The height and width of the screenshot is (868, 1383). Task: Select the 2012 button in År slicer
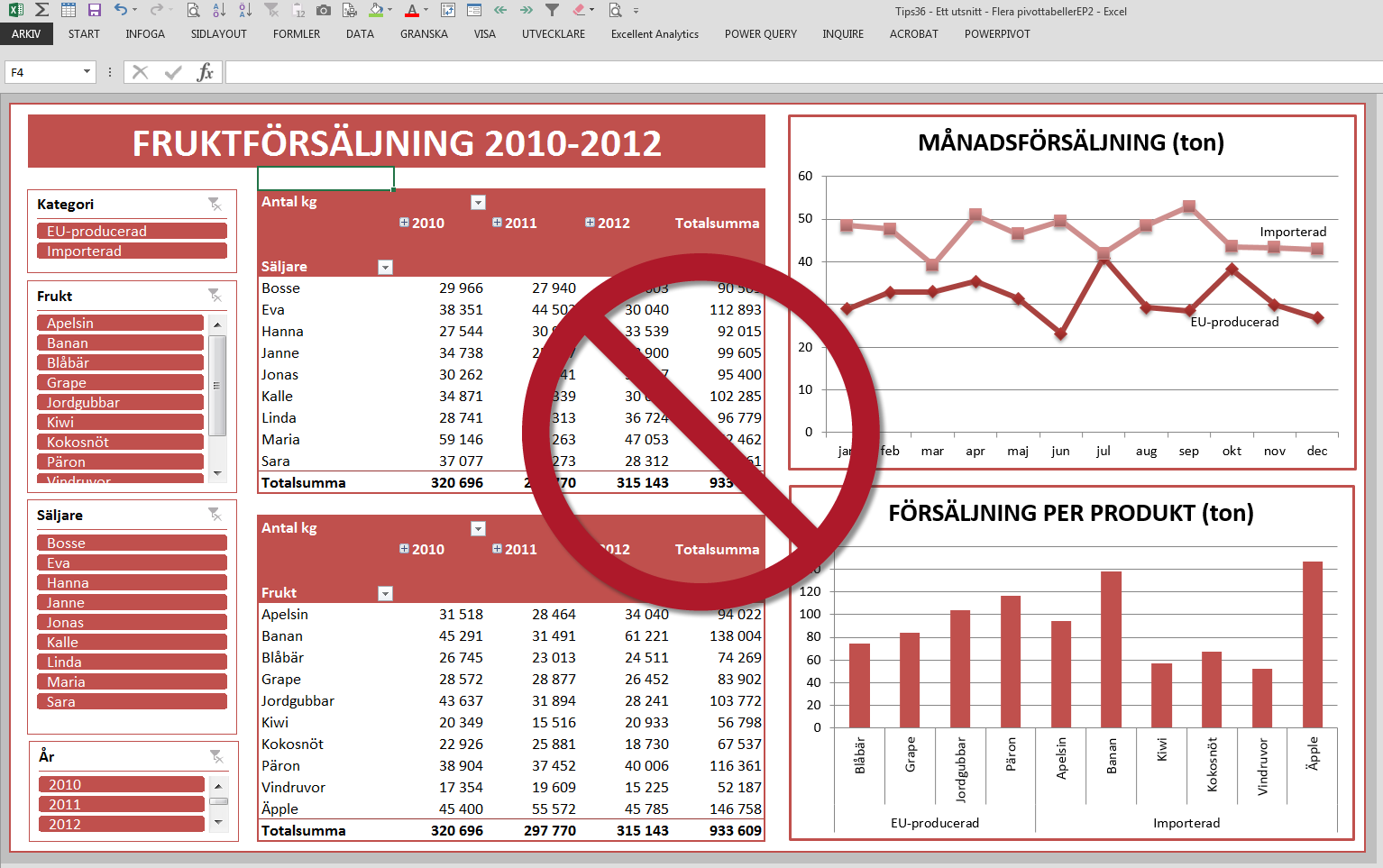(121, 824)
